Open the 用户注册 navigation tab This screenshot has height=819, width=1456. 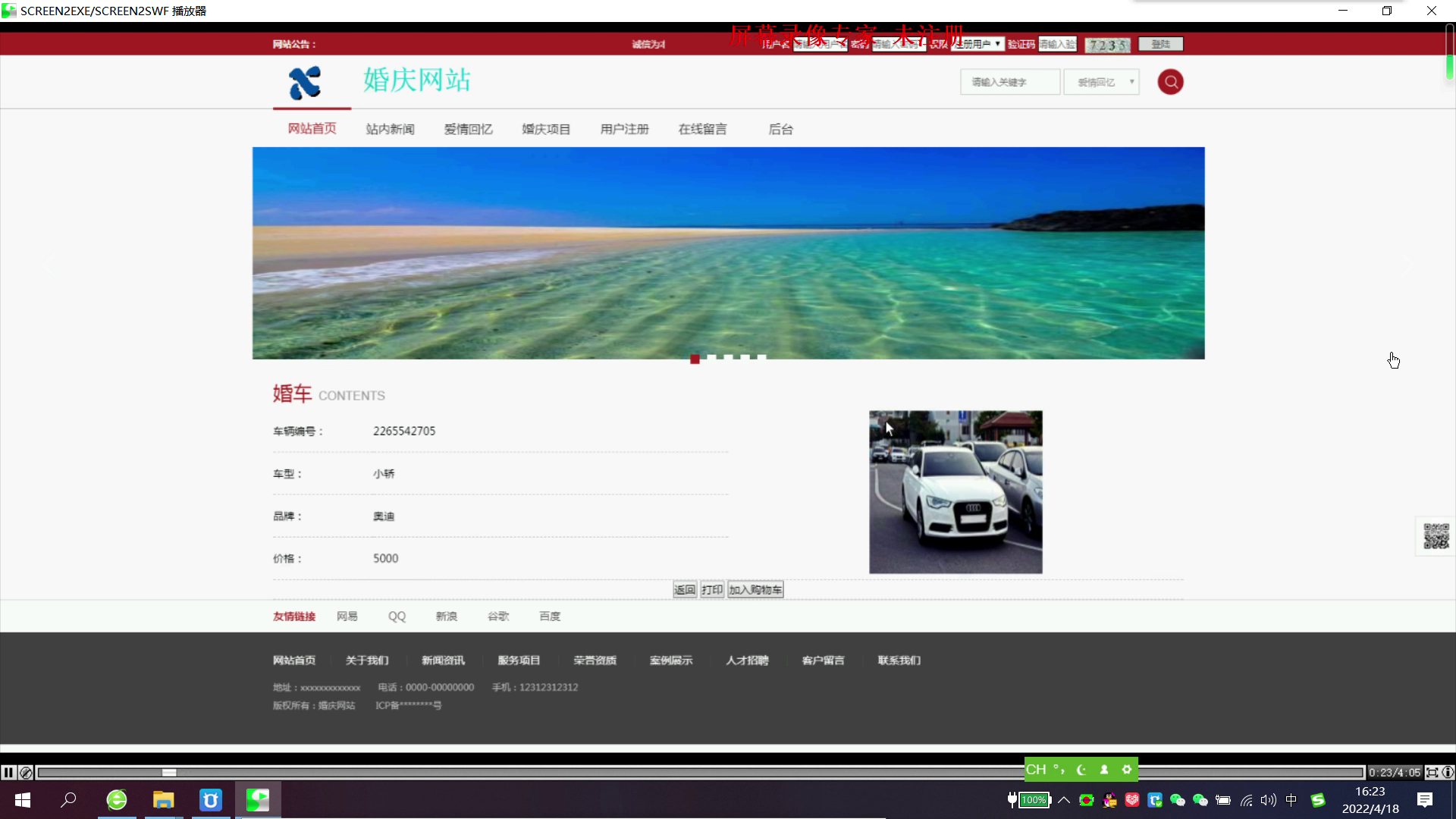[x=624, y=129]
